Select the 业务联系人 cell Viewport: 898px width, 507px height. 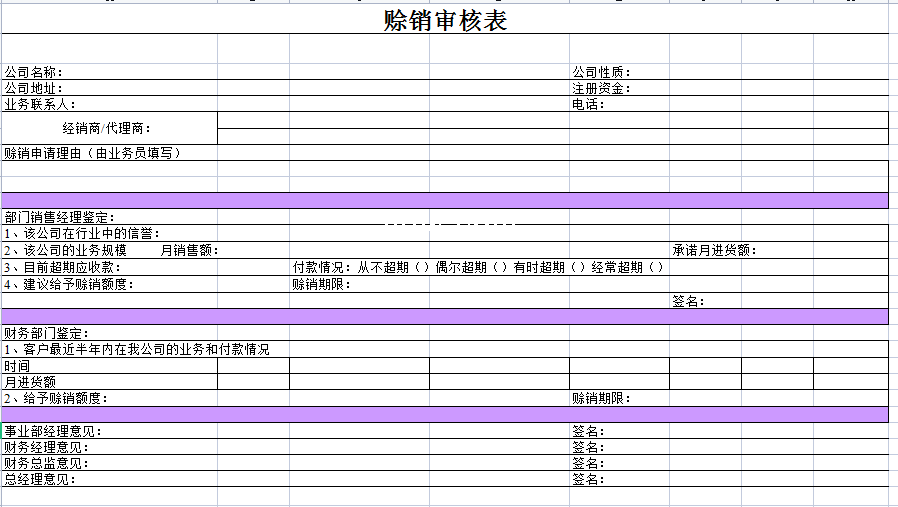[x=40, y=104]
